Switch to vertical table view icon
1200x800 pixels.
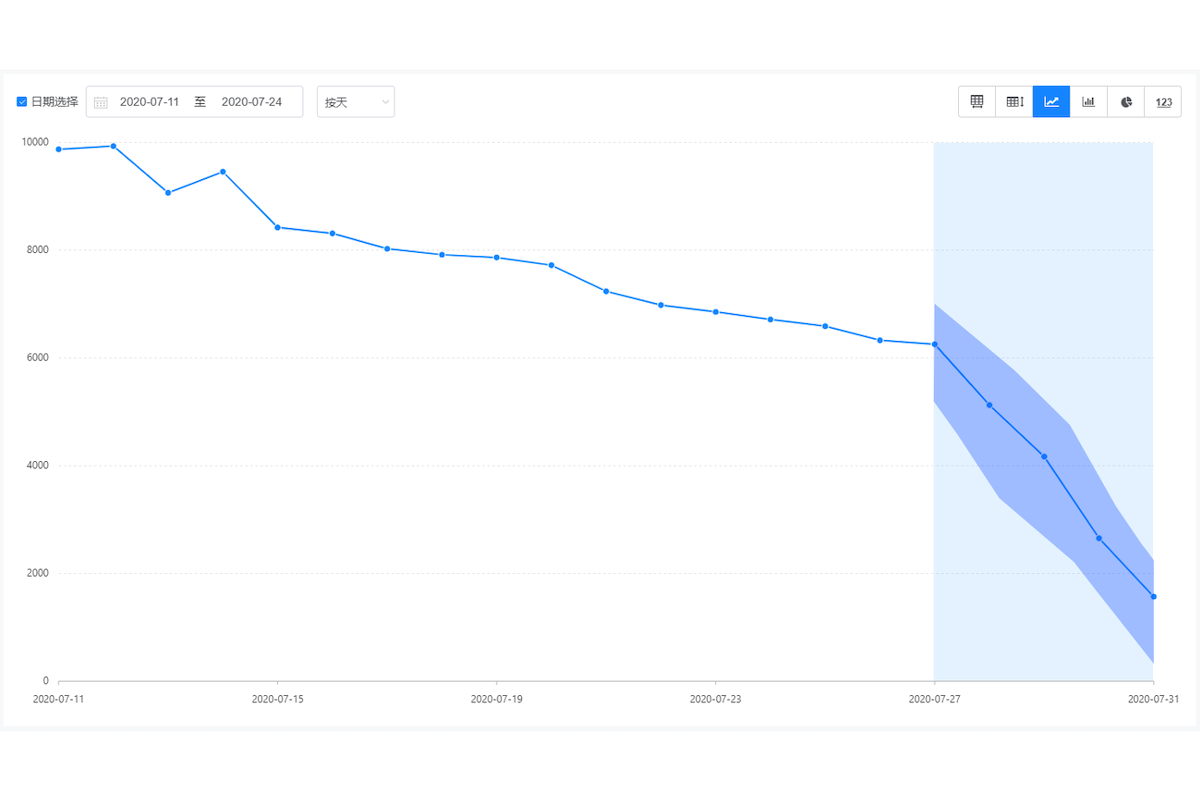pyautogui.click(x=1014, y=102)
